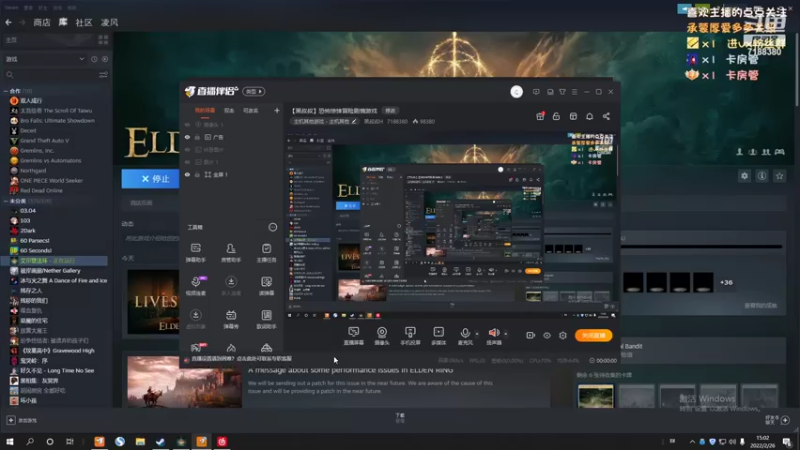Open the +36 more achievements indicator
The height and width of the screenshot is (450, 800).
coord(726,282)
